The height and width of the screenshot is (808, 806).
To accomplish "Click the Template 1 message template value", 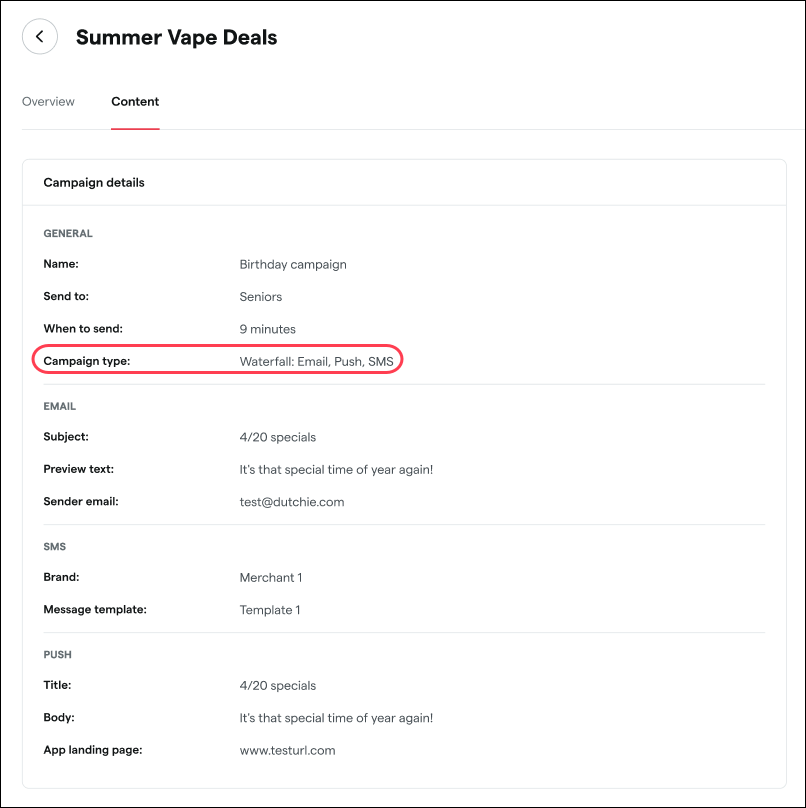I will [x=270, y=610].
